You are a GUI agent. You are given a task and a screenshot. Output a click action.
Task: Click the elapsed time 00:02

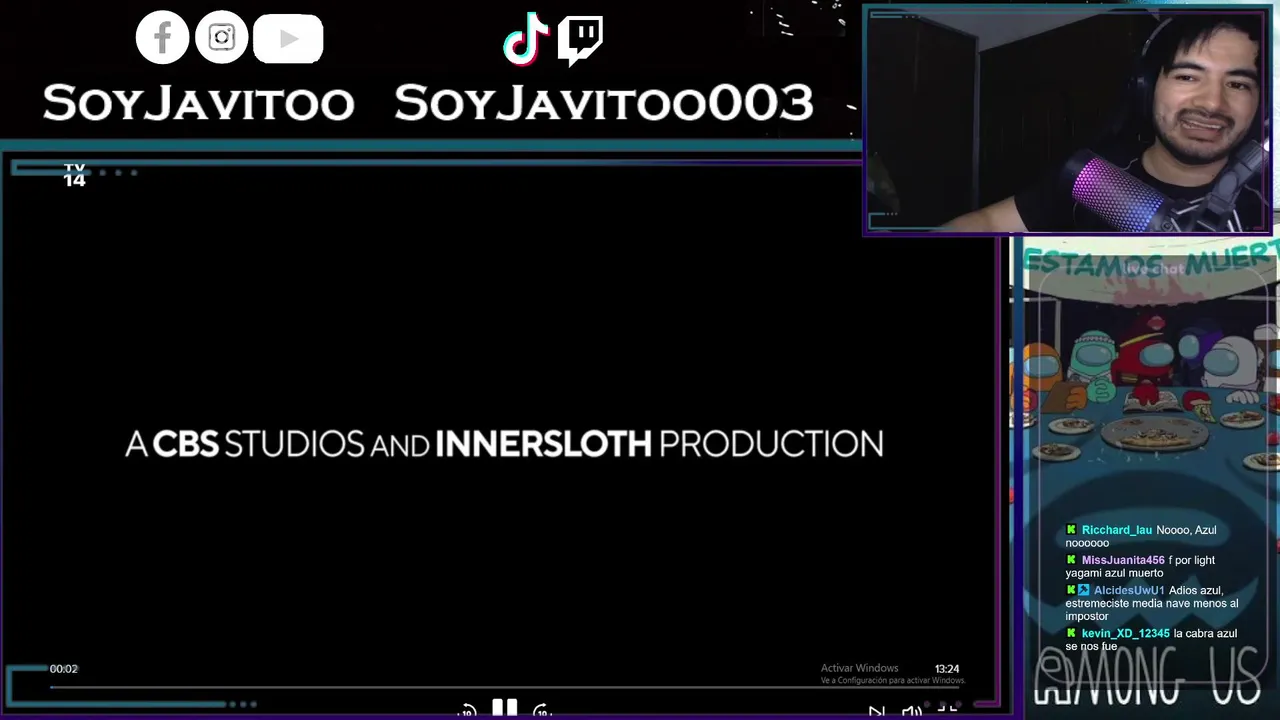[64, 669]
